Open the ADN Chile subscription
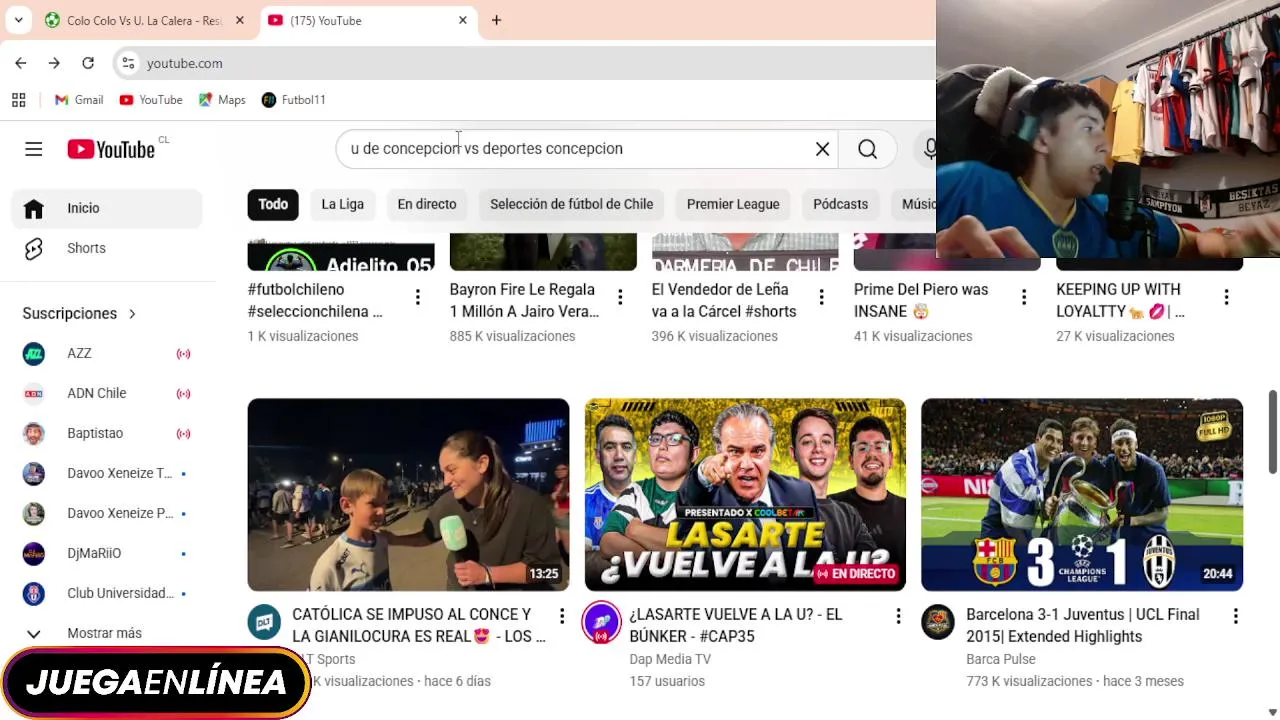 (107, 393)
